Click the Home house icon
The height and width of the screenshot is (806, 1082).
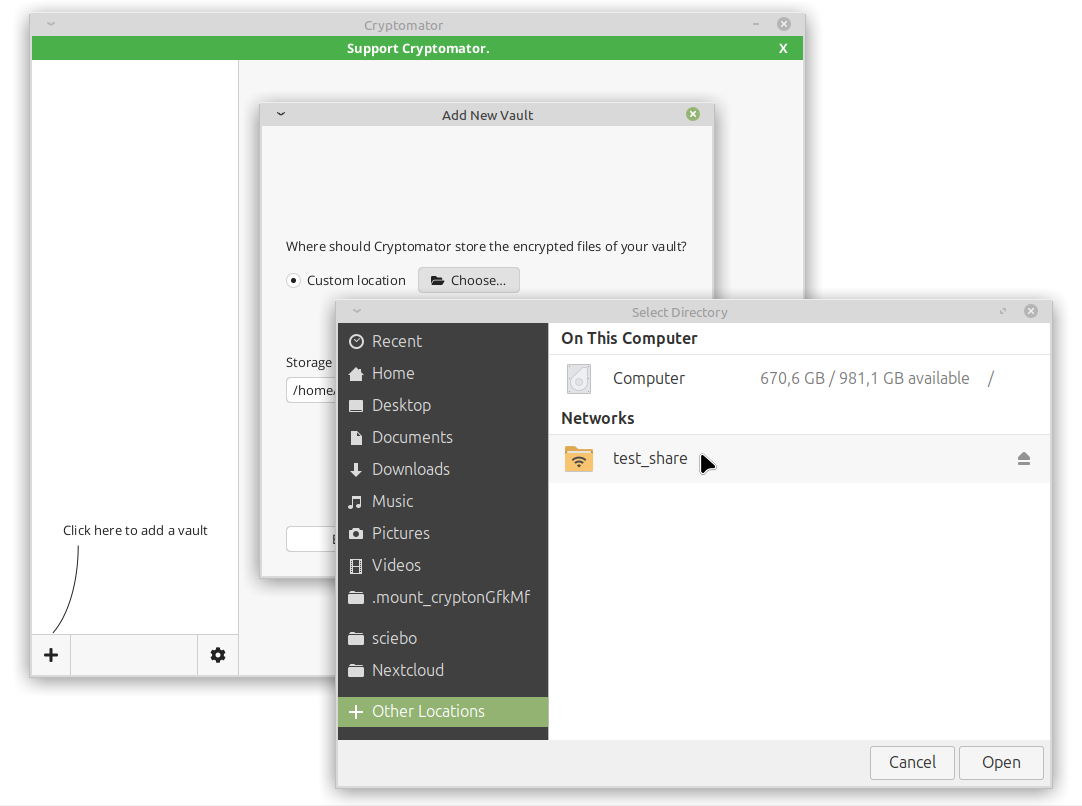pos(356,374)
